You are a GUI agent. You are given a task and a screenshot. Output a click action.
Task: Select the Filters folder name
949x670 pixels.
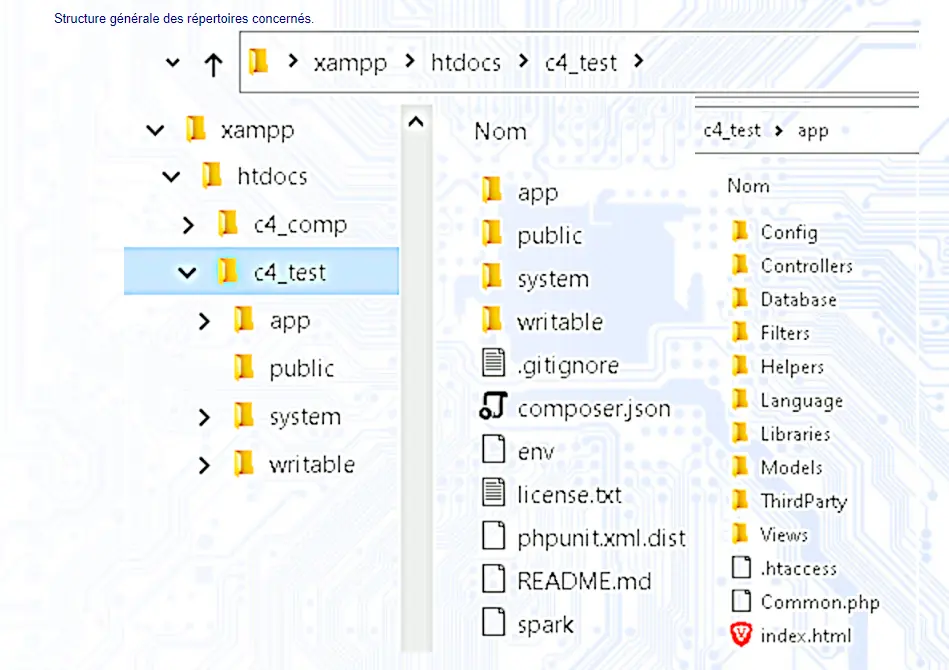point(785,333)
